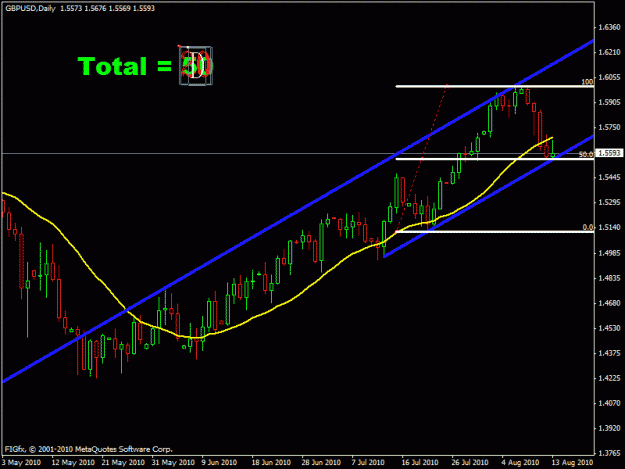
Task: Click the 1.5295 price axis label
Action: 610,202
